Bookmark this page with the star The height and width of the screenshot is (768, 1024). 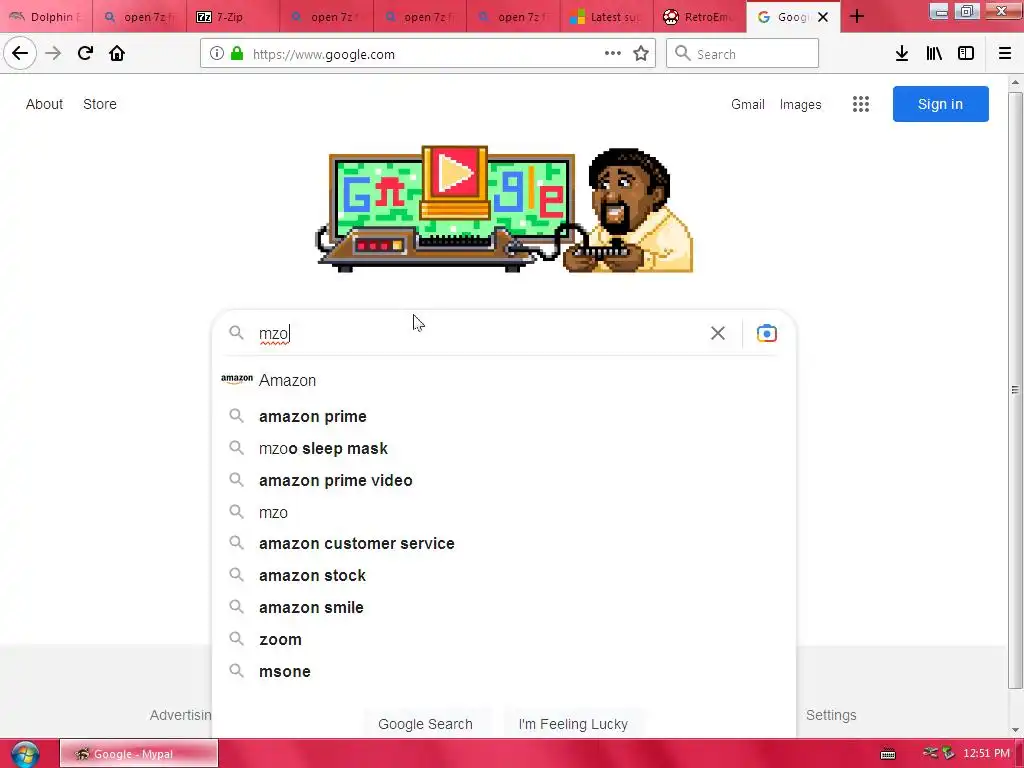pyautogui.click(x=641, y=54)
